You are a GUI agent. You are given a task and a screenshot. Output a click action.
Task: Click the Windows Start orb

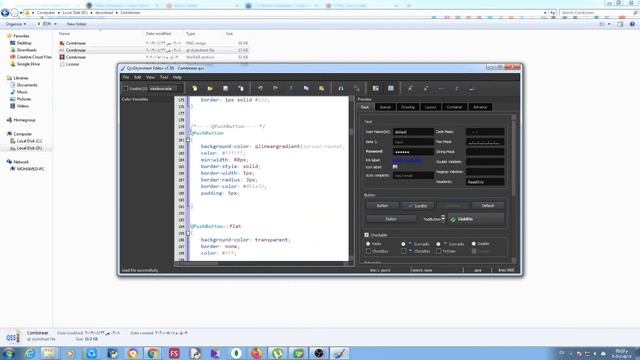tap(9, 353)
